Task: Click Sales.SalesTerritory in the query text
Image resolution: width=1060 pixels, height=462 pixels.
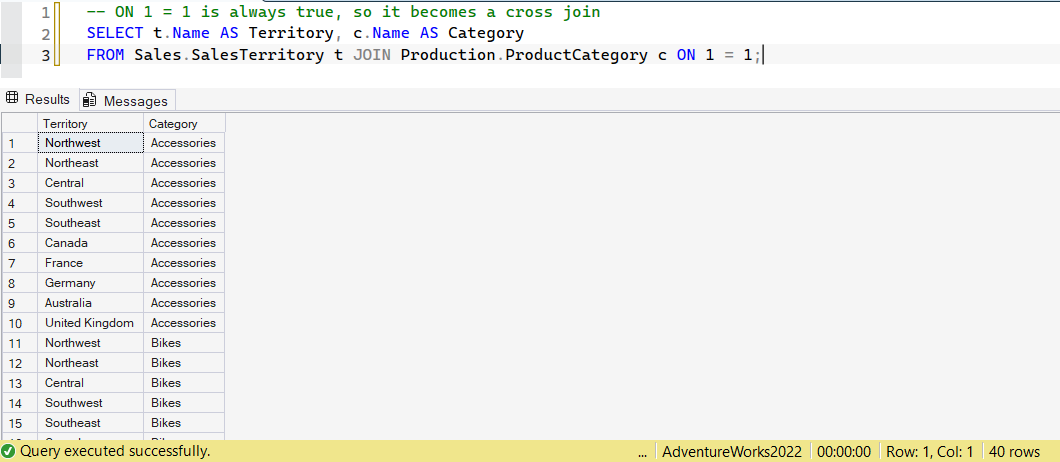Action: pos(229,55)
